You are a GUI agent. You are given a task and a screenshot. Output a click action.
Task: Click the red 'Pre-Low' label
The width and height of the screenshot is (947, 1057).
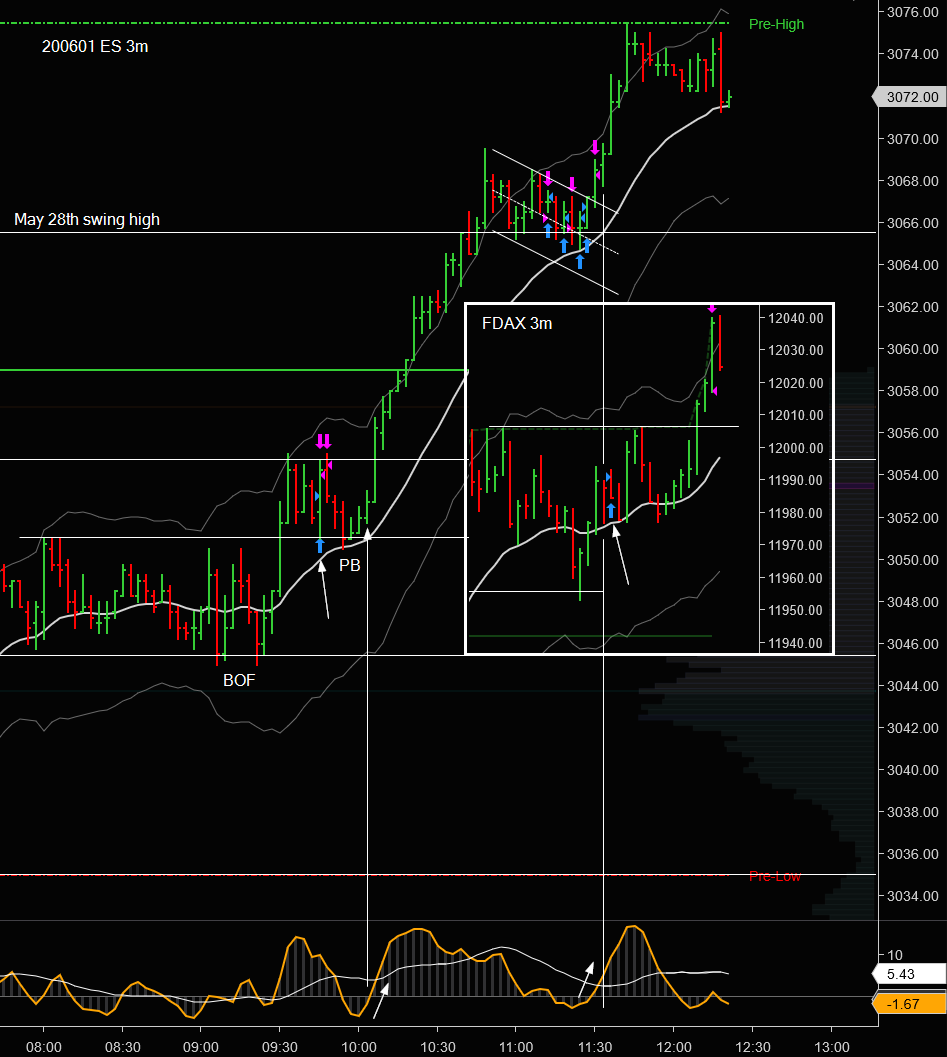774,876
